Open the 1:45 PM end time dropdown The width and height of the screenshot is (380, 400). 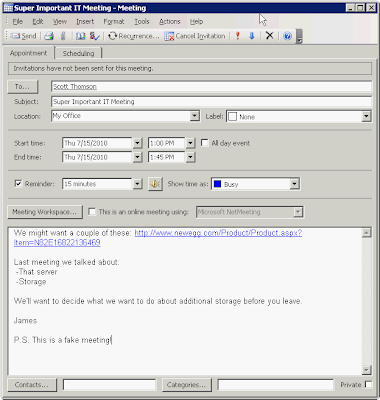190,157
